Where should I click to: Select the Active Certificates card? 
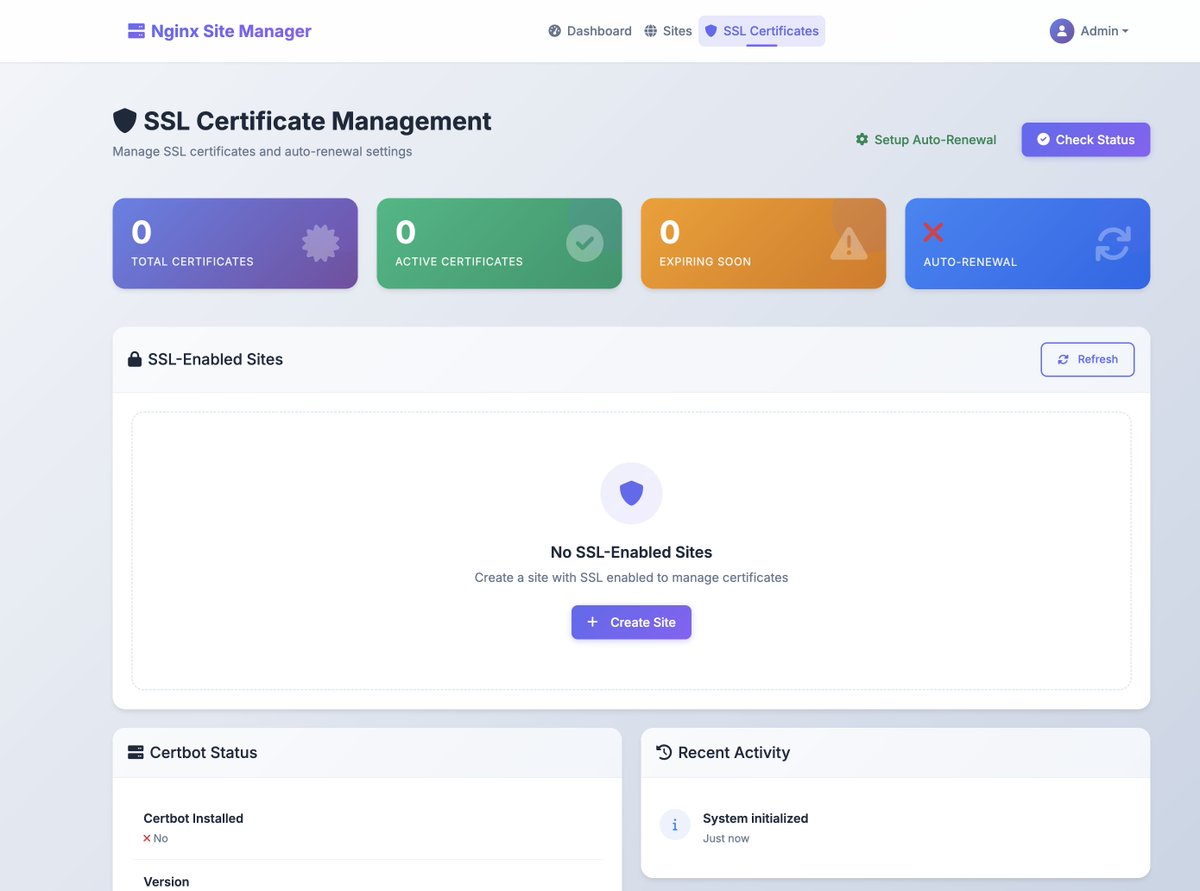pos(499,243)
